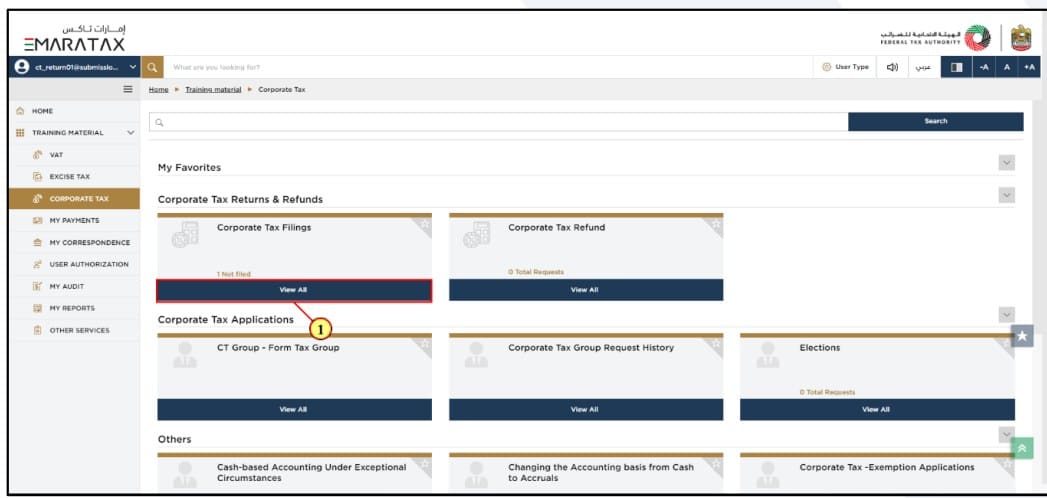Image resolution: width=1047 pixels, height=498 pixels.
Task: View All under Corporate Tax Group Request History
Action: click(586, 410)
